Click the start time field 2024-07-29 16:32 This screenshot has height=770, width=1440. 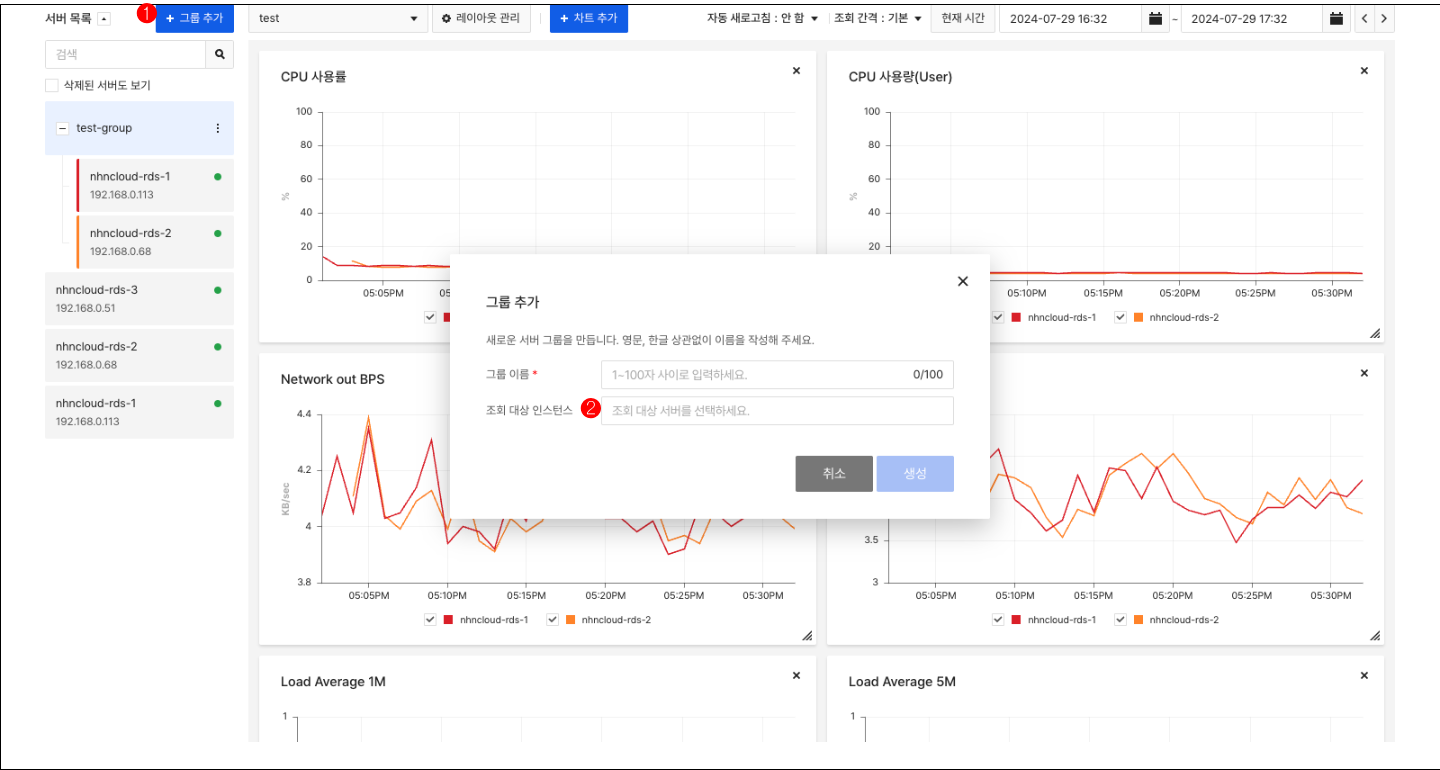tap(1072, 19)
